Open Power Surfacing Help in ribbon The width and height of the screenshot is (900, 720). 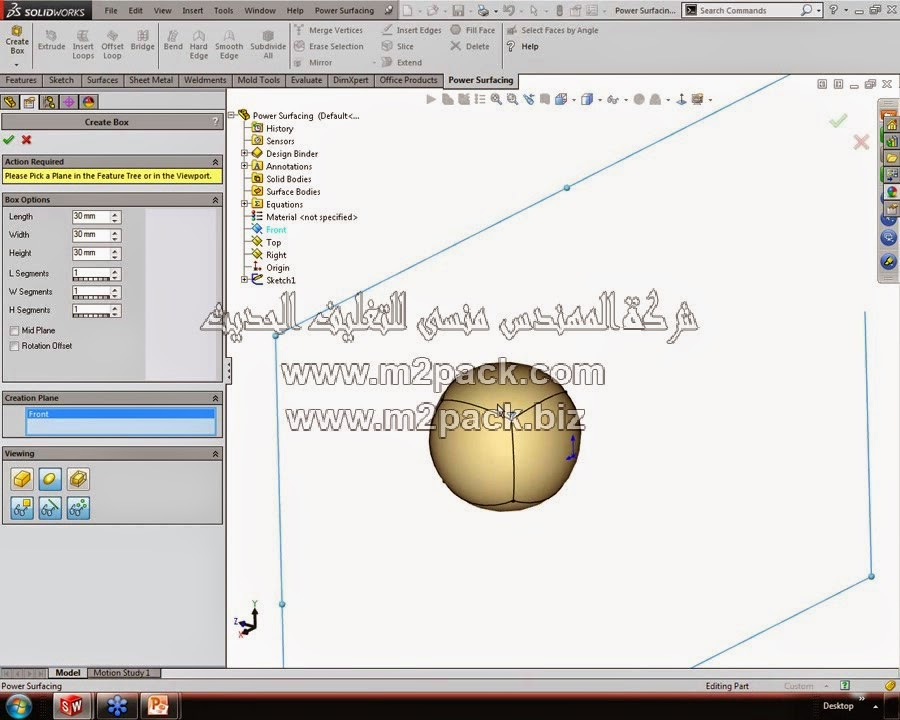(522, 47)
